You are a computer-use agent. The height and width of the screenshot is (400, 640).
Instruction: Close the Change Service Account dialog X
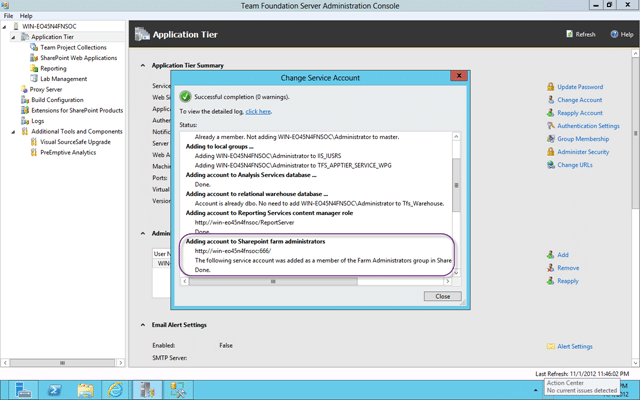tap(459, 76)
